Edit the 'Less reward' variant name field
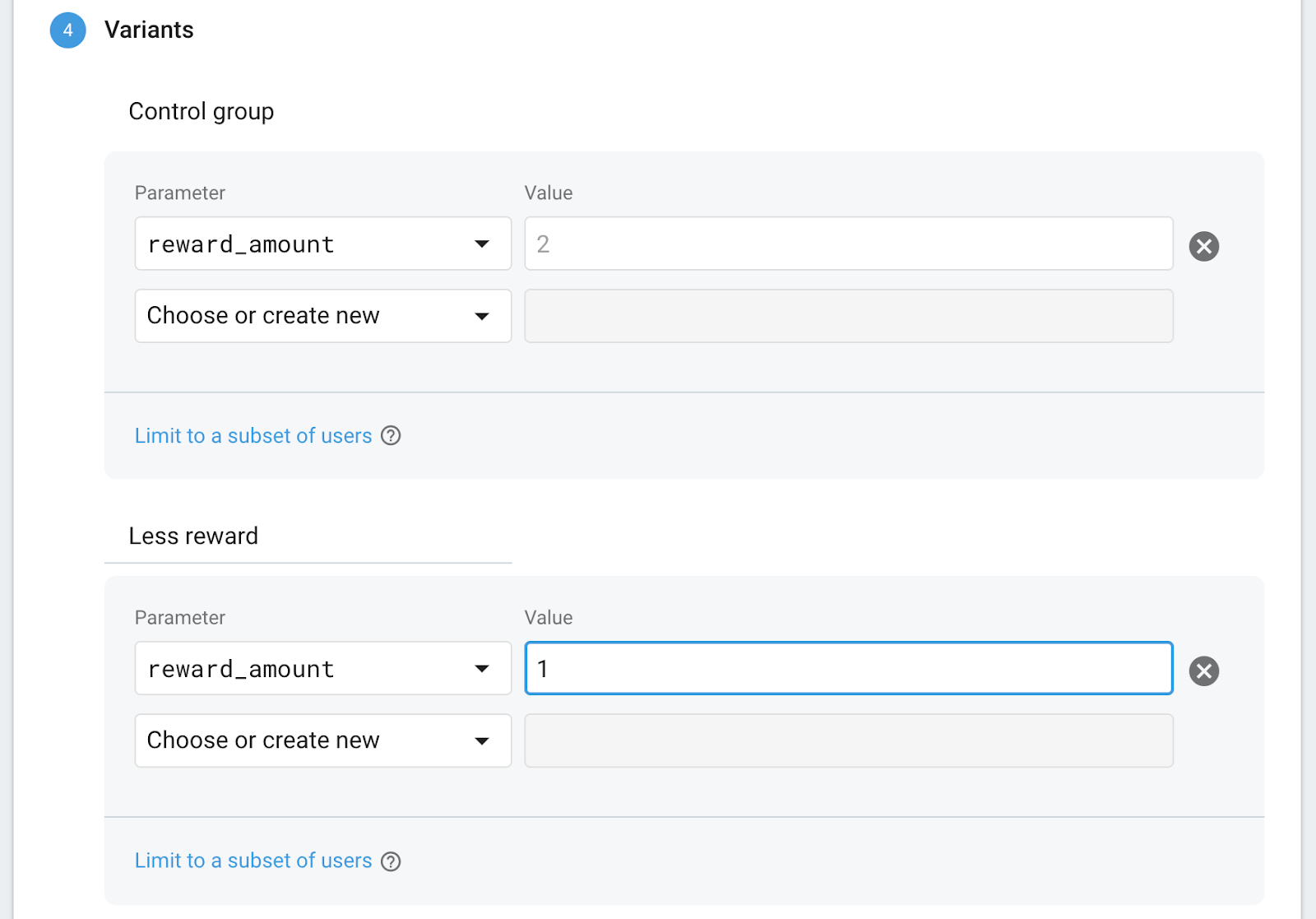 (x=308, y=536)
